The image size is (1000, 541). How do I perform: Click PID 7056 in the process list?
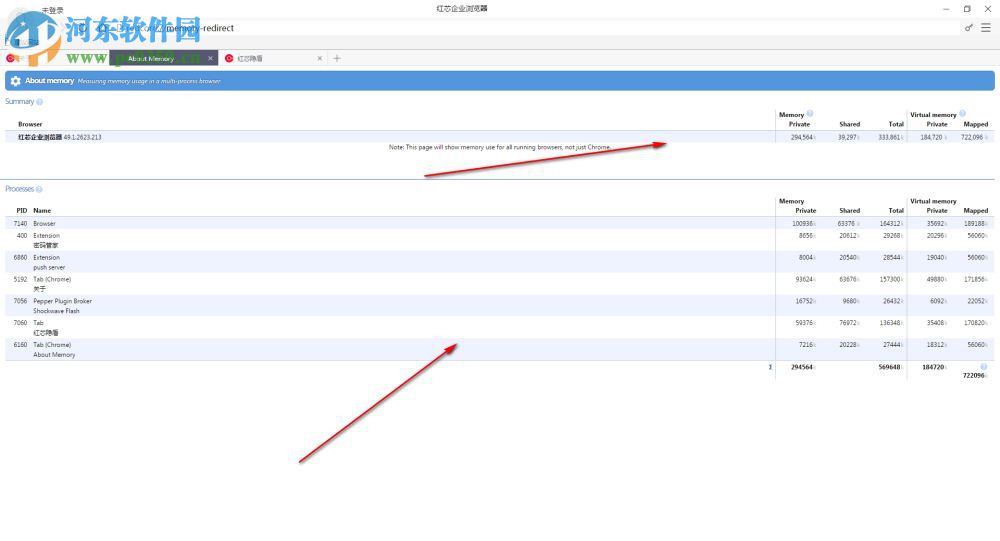click(20, 300)
